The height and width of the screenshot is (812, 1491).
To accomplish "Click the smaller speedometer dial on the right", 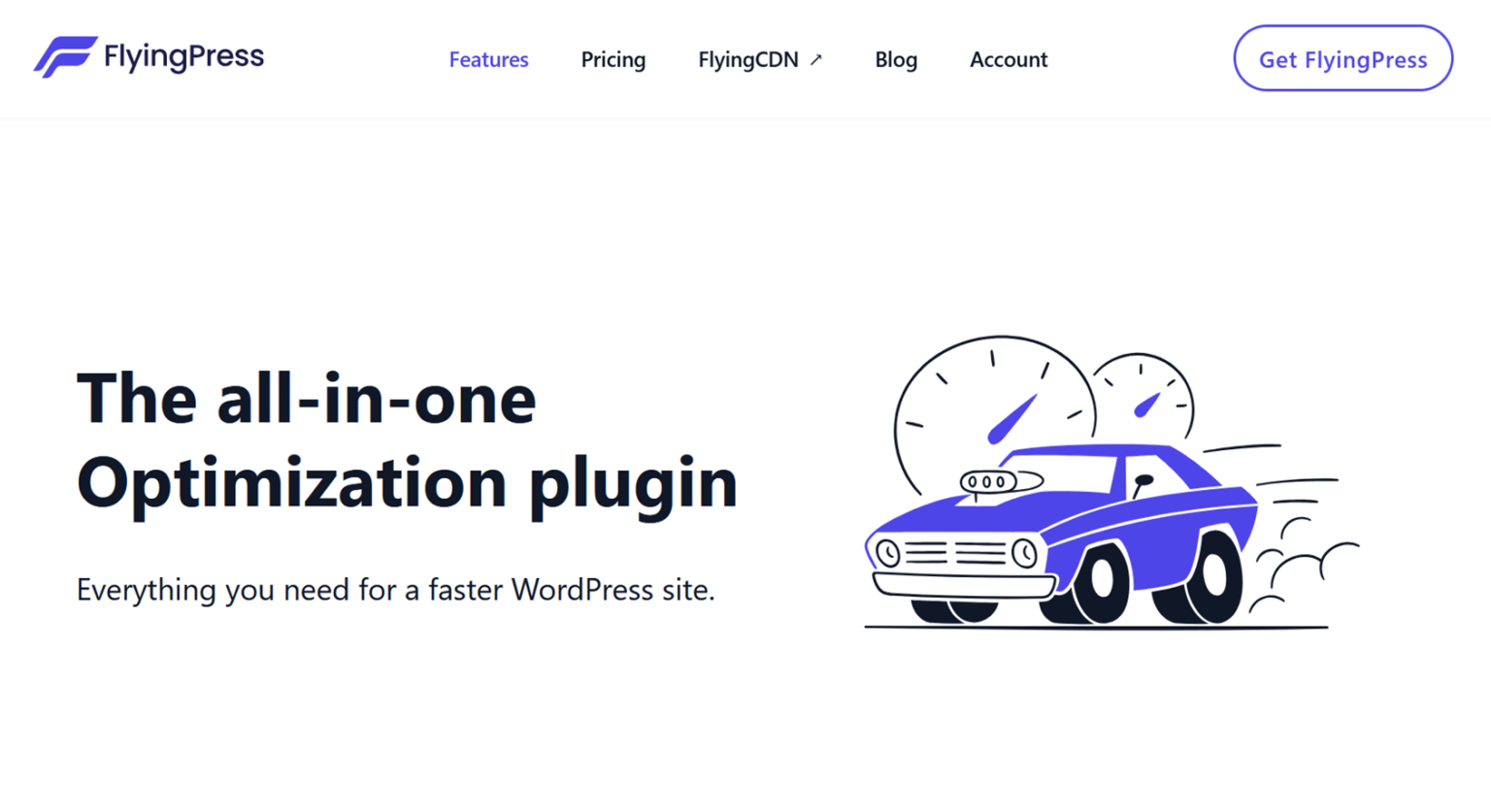I will tap(1145, 398).
